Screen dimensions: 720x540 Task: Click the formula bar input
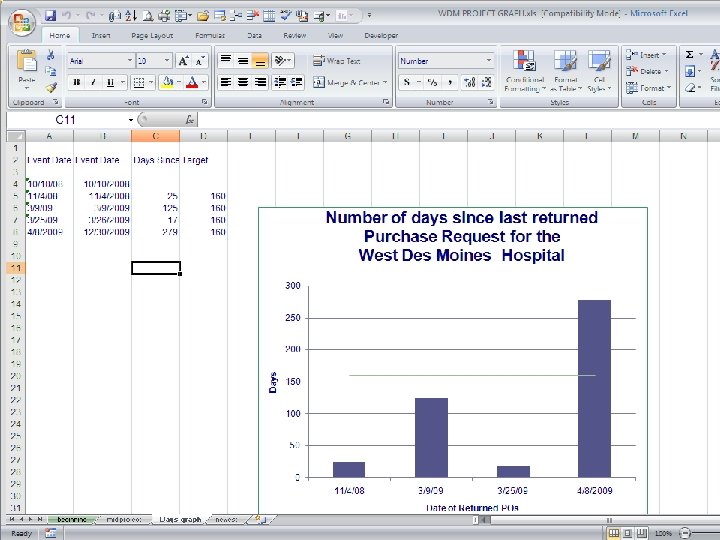[457, 120]
